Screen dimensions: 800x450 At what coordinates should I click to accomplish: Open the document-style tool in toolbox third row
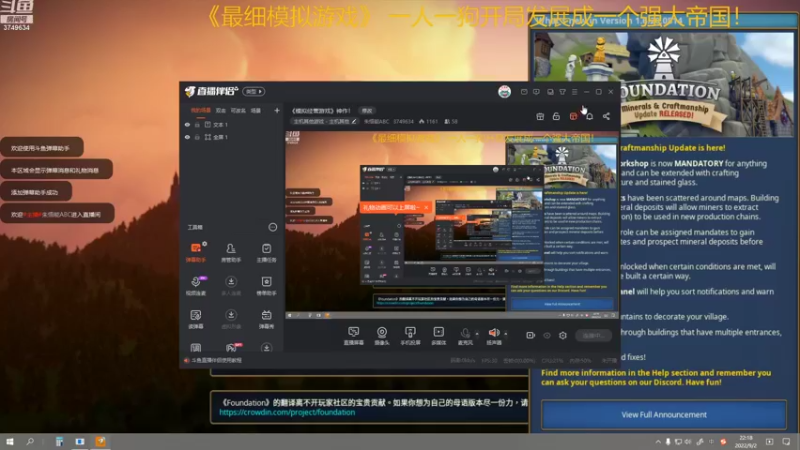click(196, 318)
